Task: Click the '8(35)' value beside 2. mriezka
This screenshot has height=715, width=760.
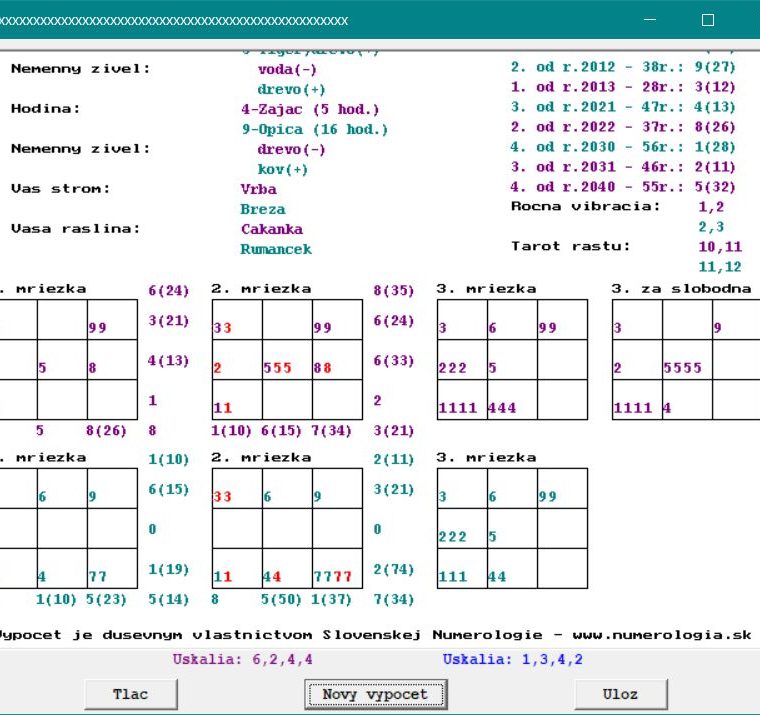Action: click(x=393, y=290)
